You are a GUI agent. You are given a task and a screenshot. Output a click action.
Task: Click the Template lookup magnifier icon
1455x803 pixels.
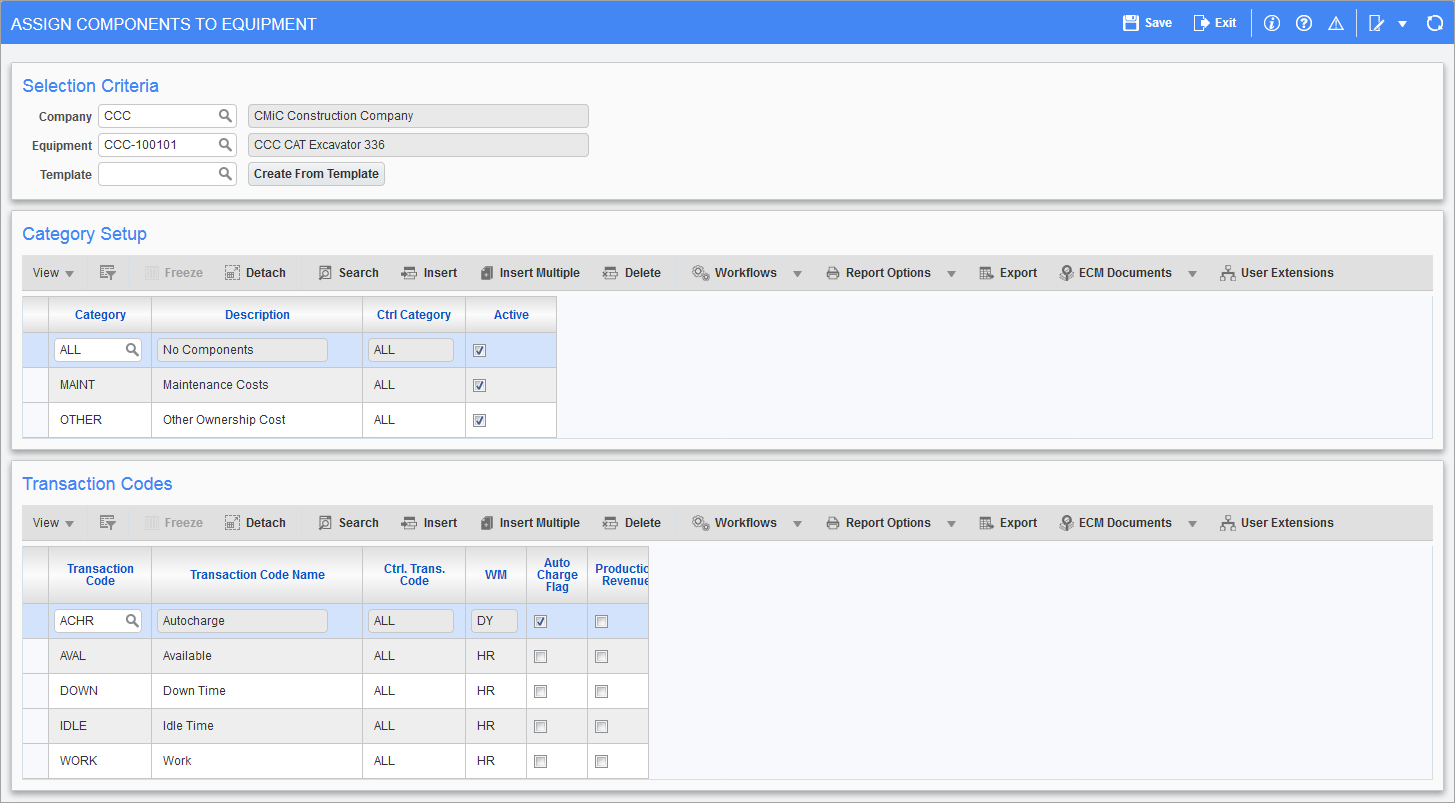pyautogui.click(x=225, y=174)
